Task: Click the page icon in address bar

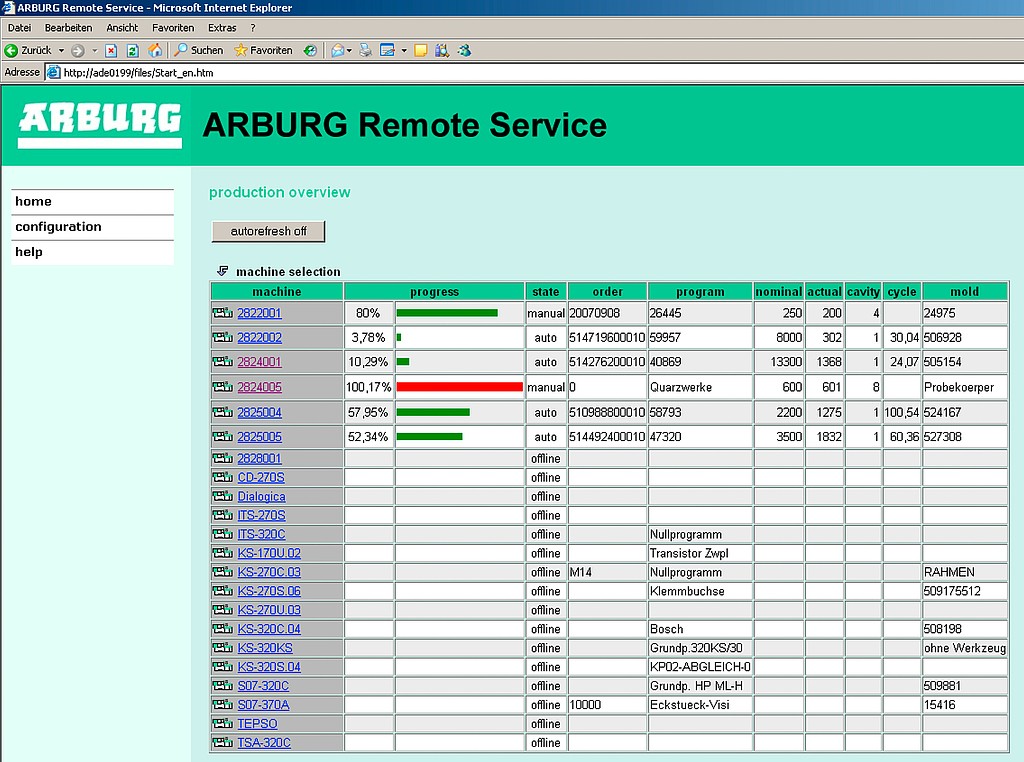Action: [54, 72]
